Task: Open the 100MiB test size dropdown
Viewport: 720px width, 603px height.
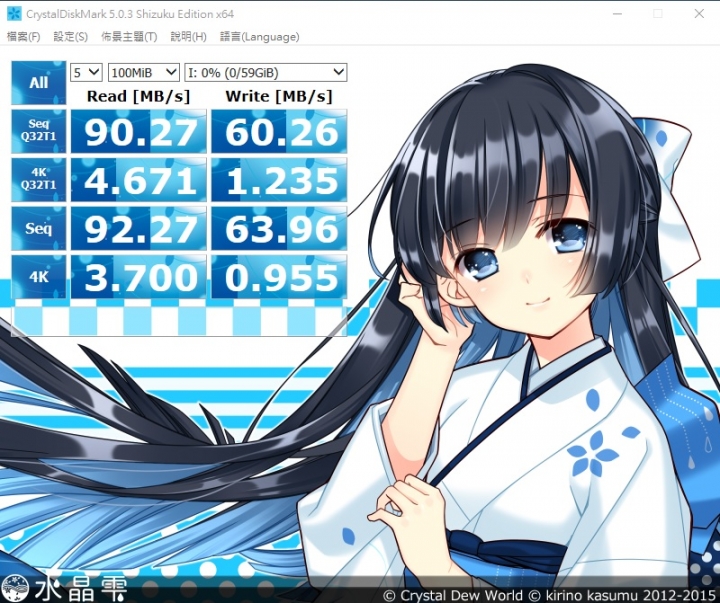Action: point(144,73)
